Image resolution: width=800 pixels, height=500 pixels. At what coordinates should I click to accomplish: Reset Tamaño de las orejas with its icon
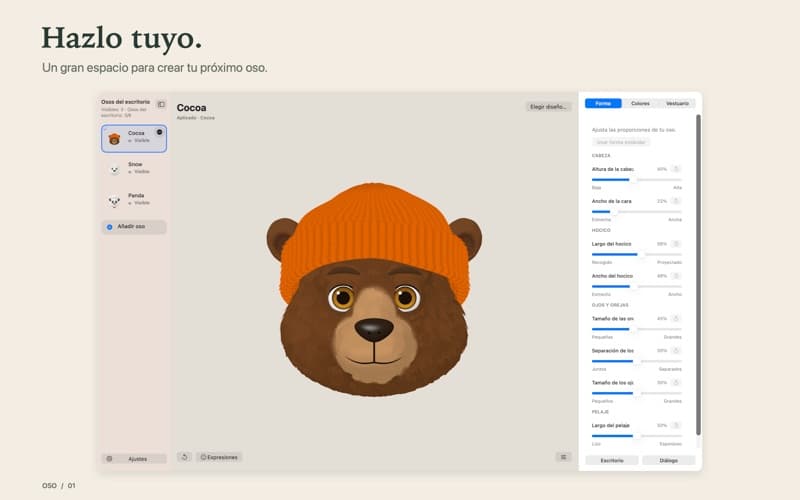[x=676, y=318]
